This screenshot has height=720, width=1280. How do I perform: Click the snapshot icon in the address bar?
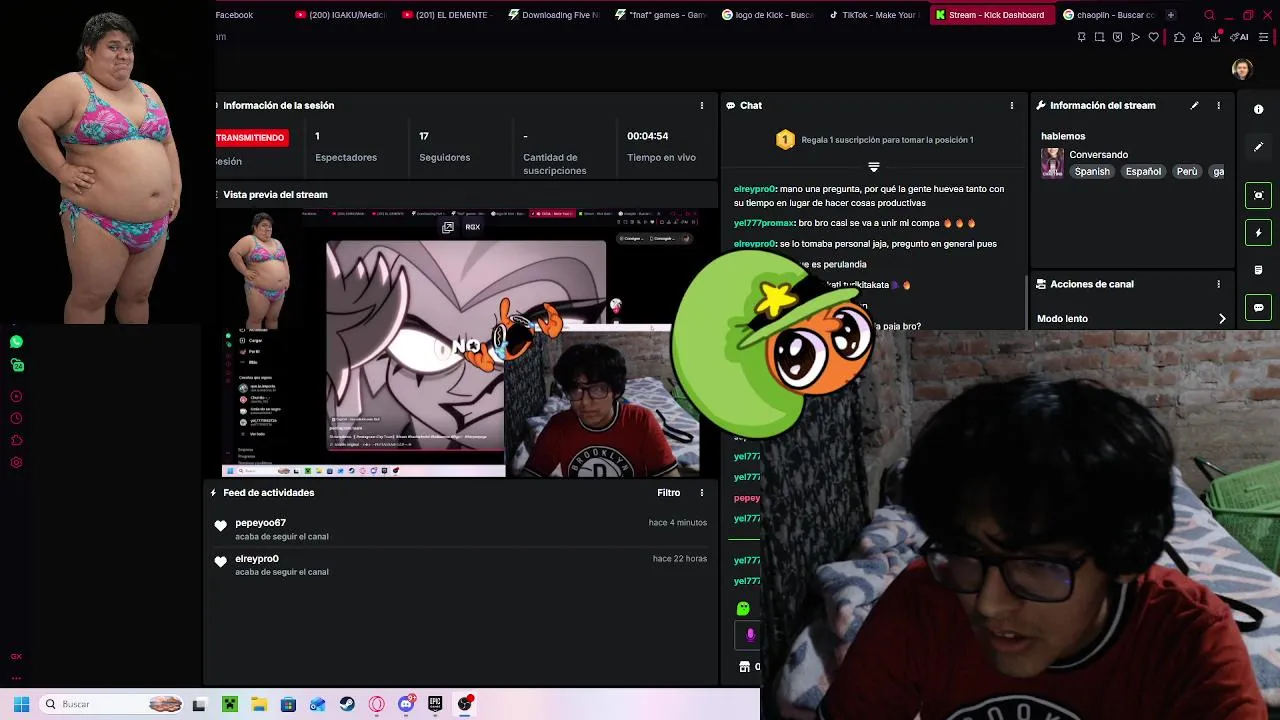coord(1099,37)
